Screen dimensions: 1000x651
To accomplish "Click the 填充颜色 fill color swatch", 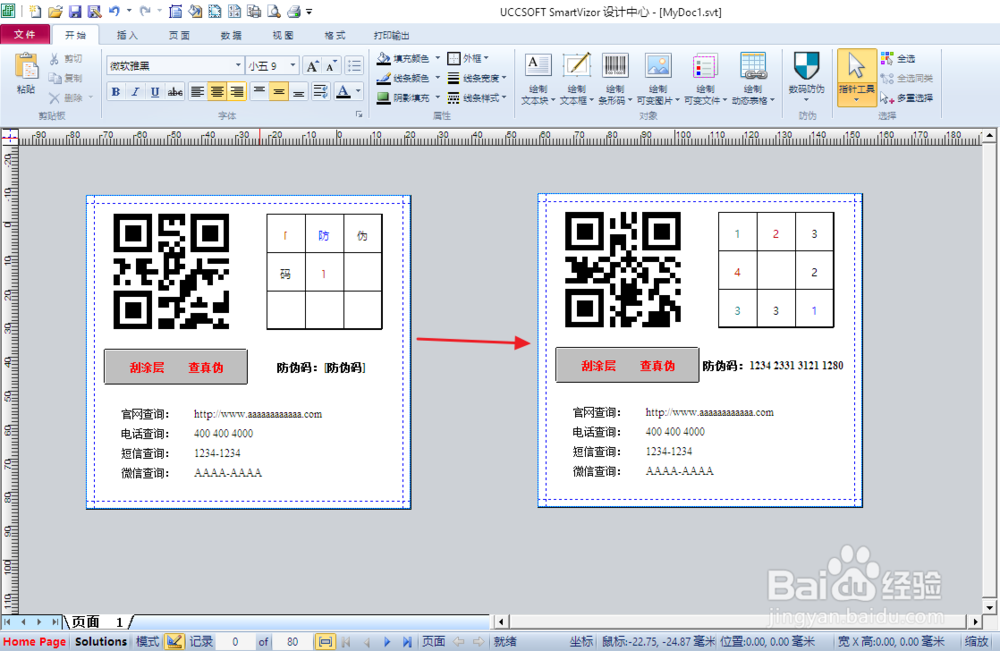I will pos(383,59).
